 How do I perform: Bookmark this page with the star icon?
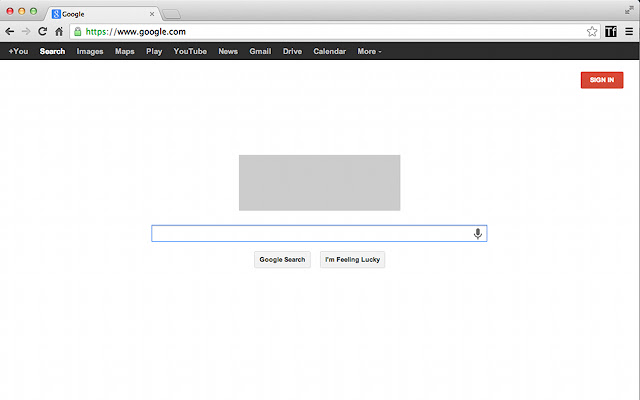[592, 31]
